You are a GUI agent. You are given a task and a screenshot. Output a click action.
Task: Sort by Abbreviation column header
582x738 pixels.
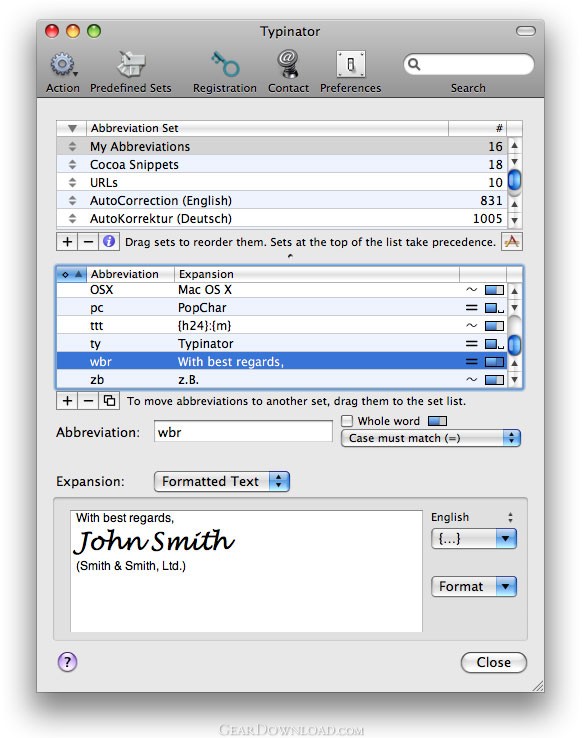(130, 274)
